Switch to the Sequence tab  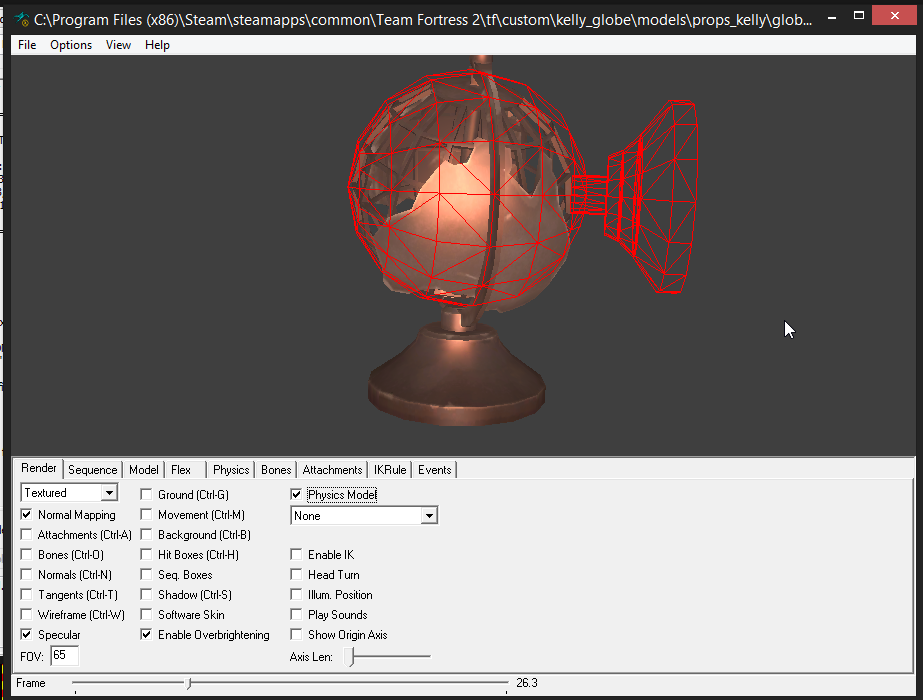coord(92,470)
